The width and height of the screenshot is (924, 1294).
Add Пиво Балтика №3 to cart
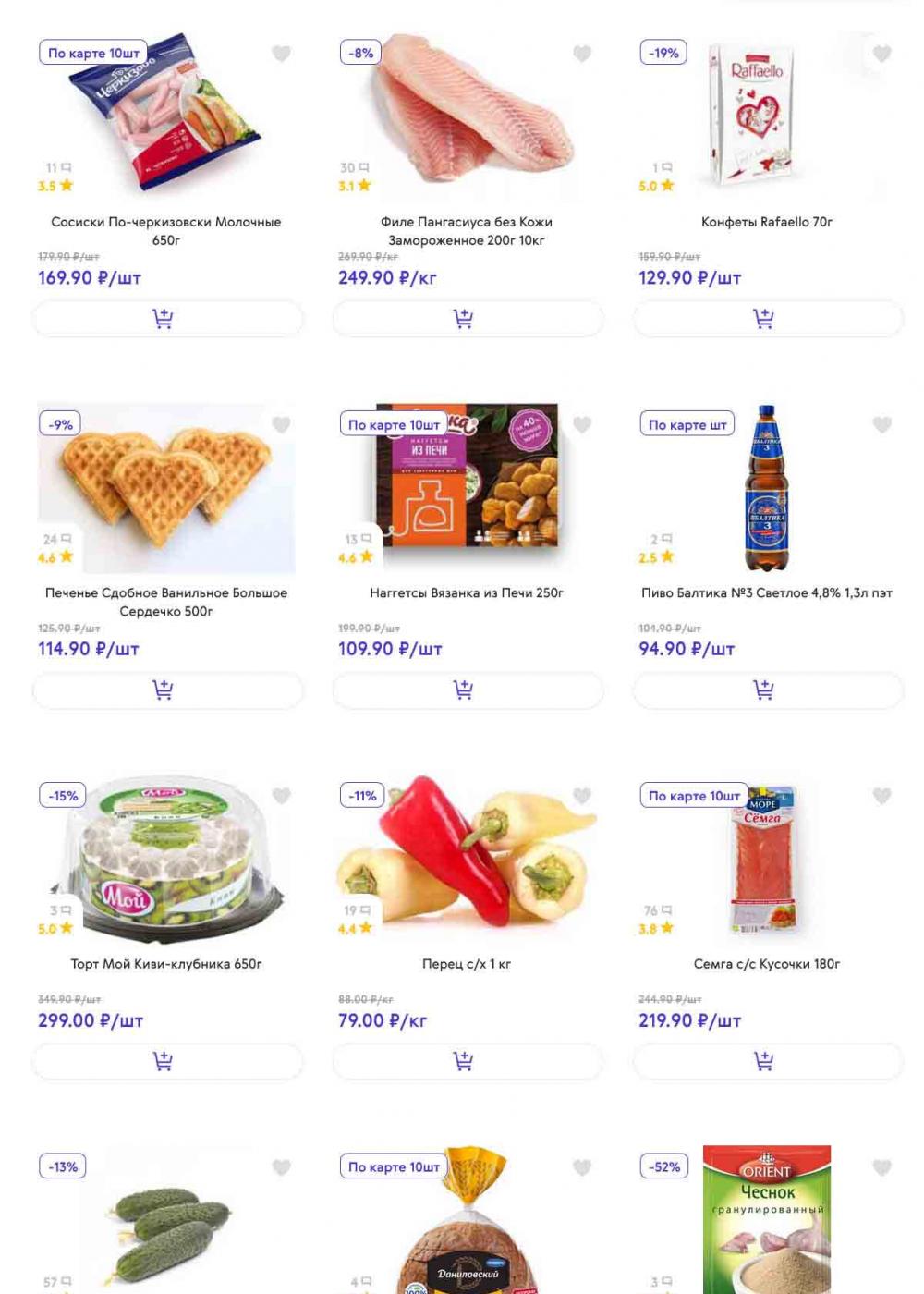click(768, 690)
